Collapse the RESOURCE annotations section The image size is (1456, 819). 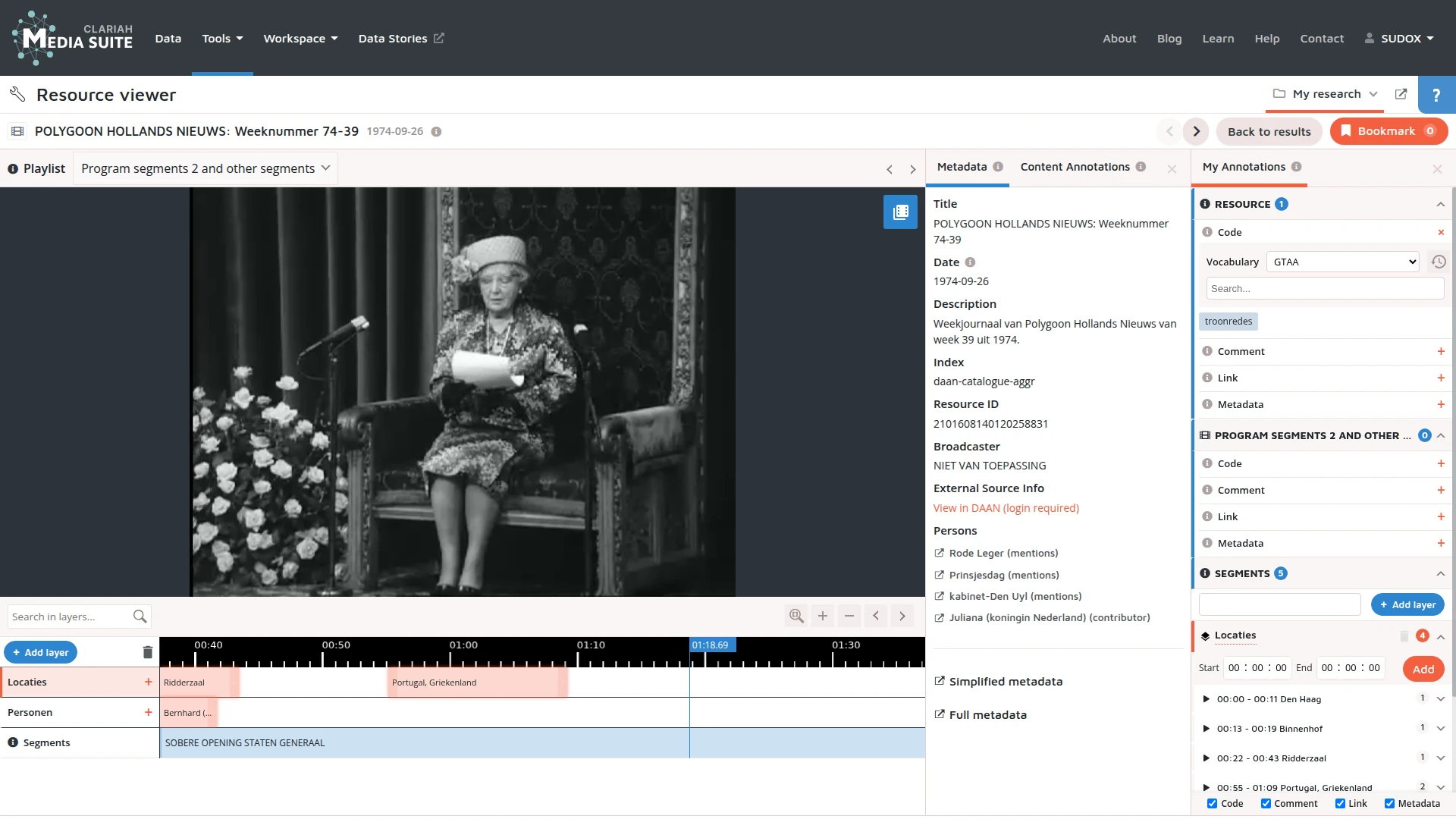[1440, 204]
